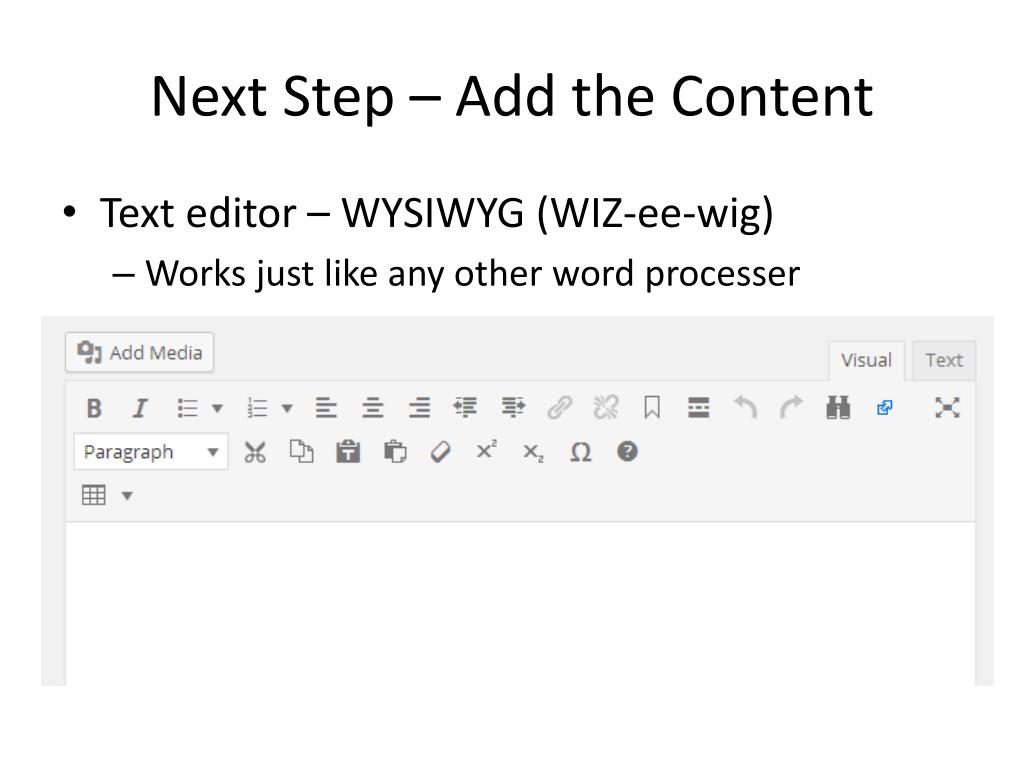Click the Add Media button
This screenshot has height=768, width=1024.
(x=139, y=353)
